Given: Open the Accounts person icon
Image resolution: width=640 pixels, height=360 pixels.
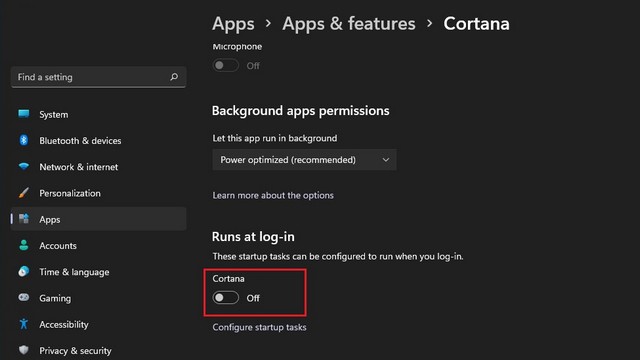Looking at the screenshot, I should (x=24, y=245).
